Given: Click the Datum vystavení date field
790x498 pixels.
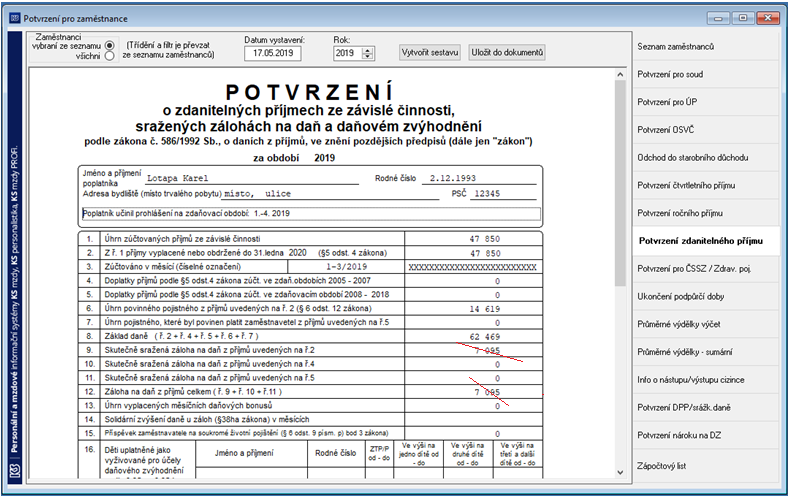Looking at the screenshot, I should (273, 53).
